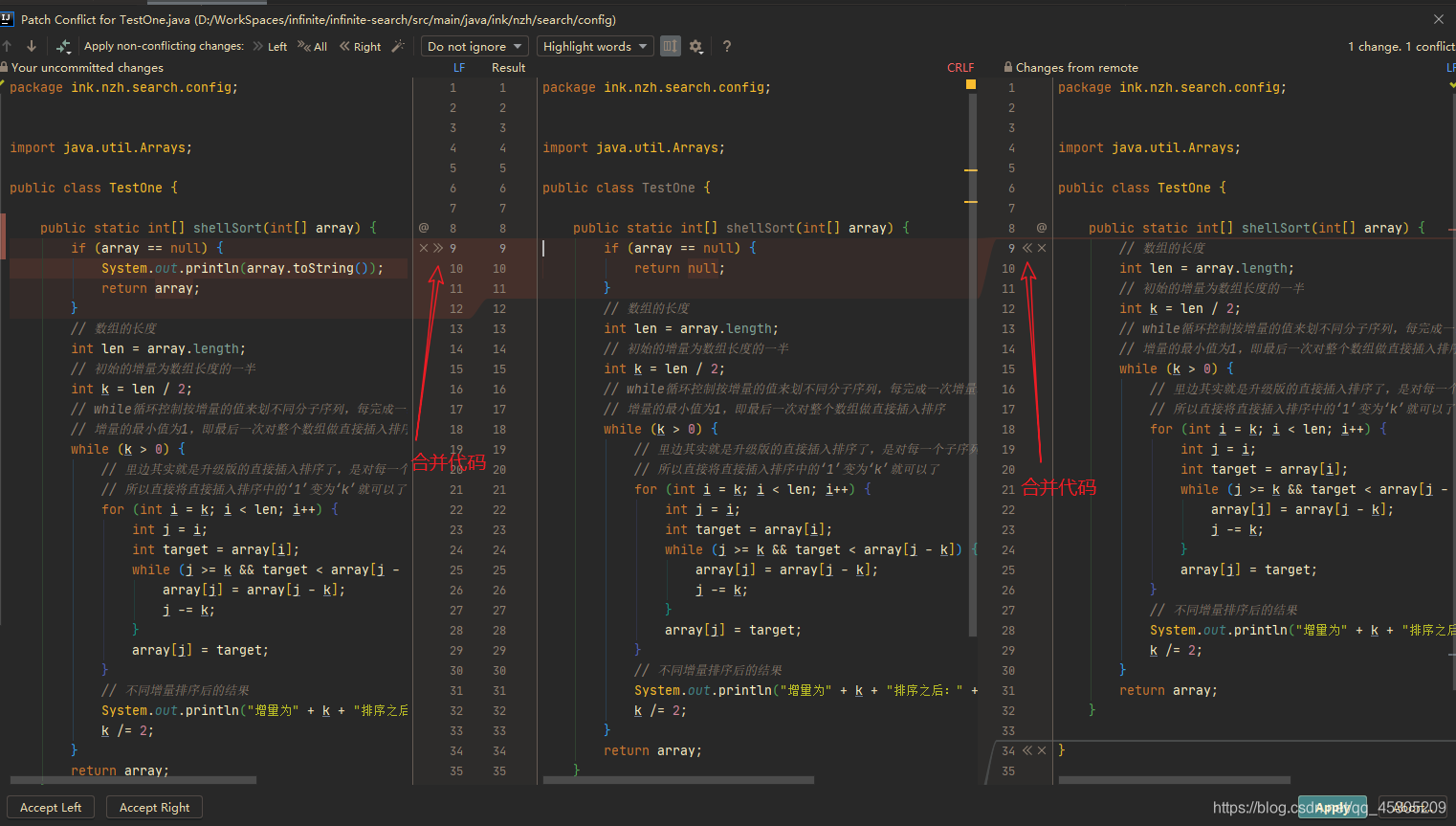Screen dimensions: 1456x826
Task: Click the yellow status square above Result scrollbar
Action: click(x=971, y=84)
